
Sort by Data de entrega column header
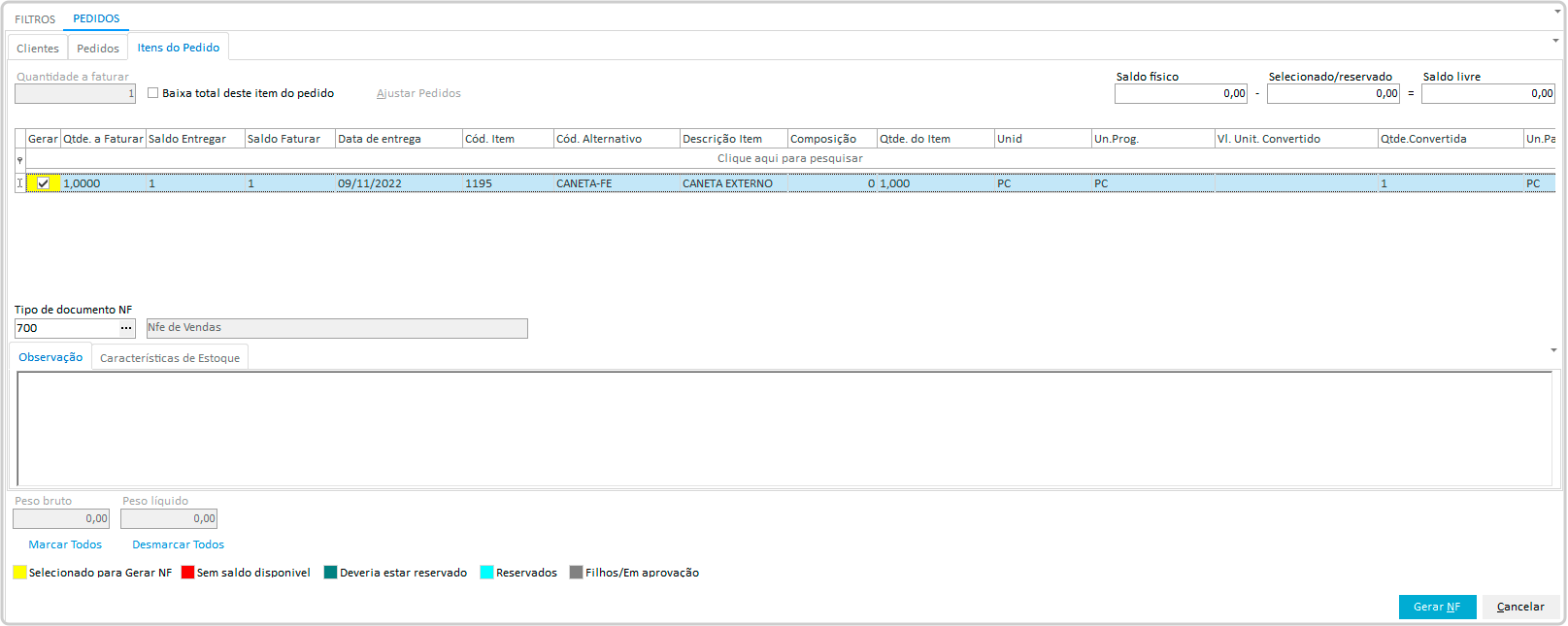[398, 139]
